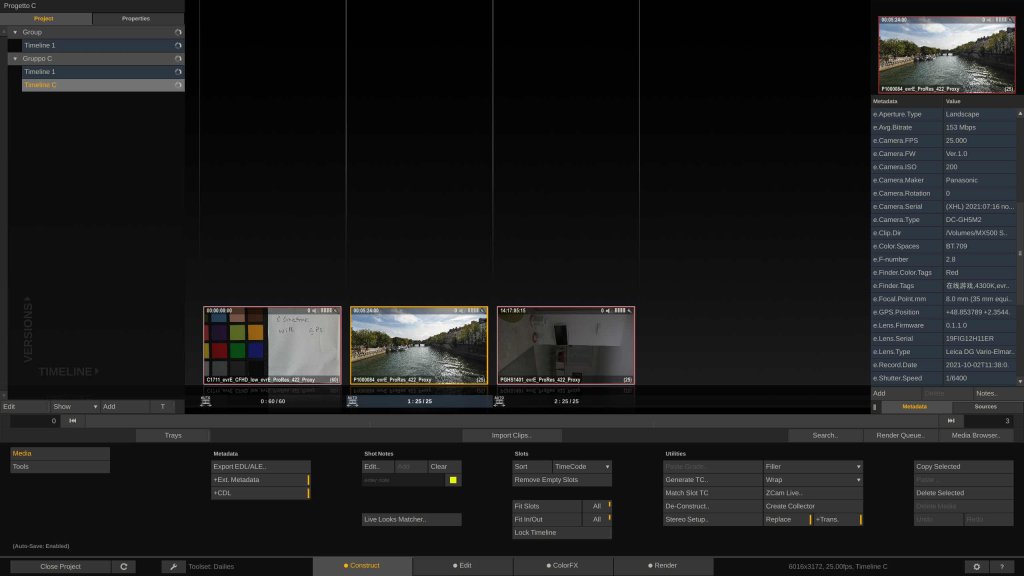The width and height of the screenshot is (1024, 576).
Task: Click the circular icon on the Group row
Action: point(178,32)
